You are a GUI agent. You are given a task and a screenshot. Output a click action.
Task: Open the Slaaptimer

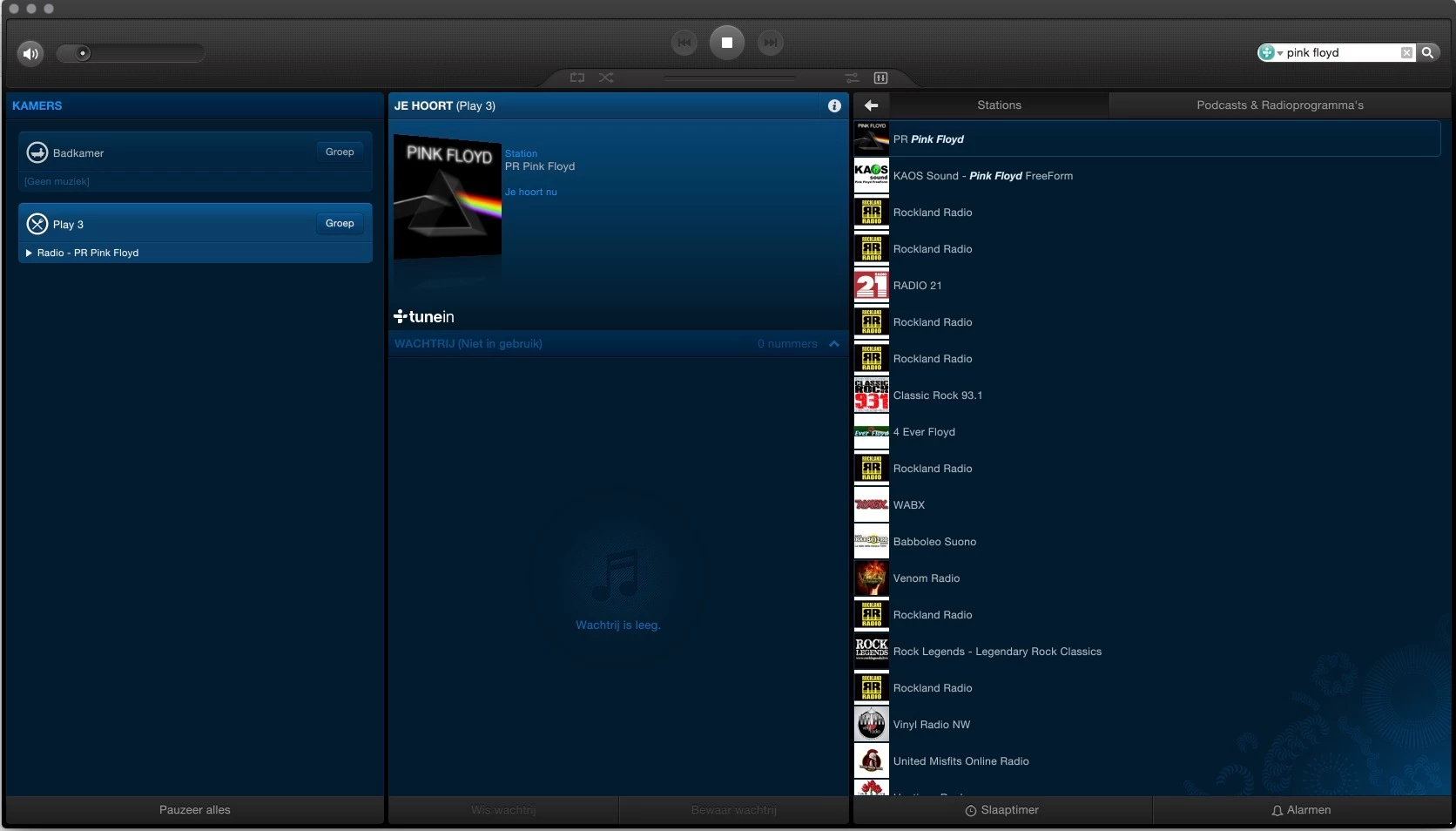[x=1002, y=810]
